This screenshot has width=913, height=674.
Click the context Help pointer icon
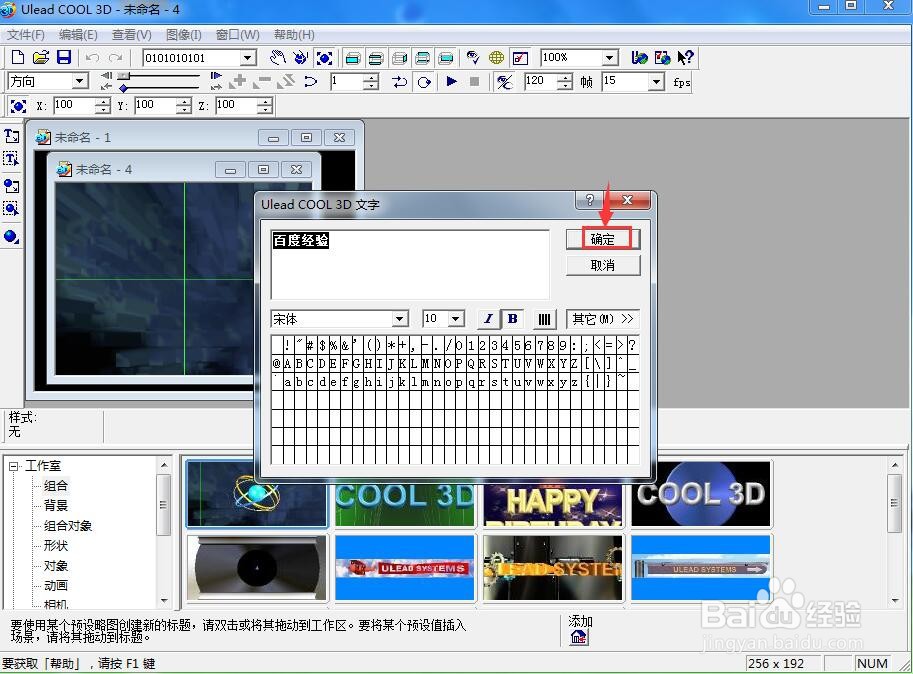[x=685, y=57]
